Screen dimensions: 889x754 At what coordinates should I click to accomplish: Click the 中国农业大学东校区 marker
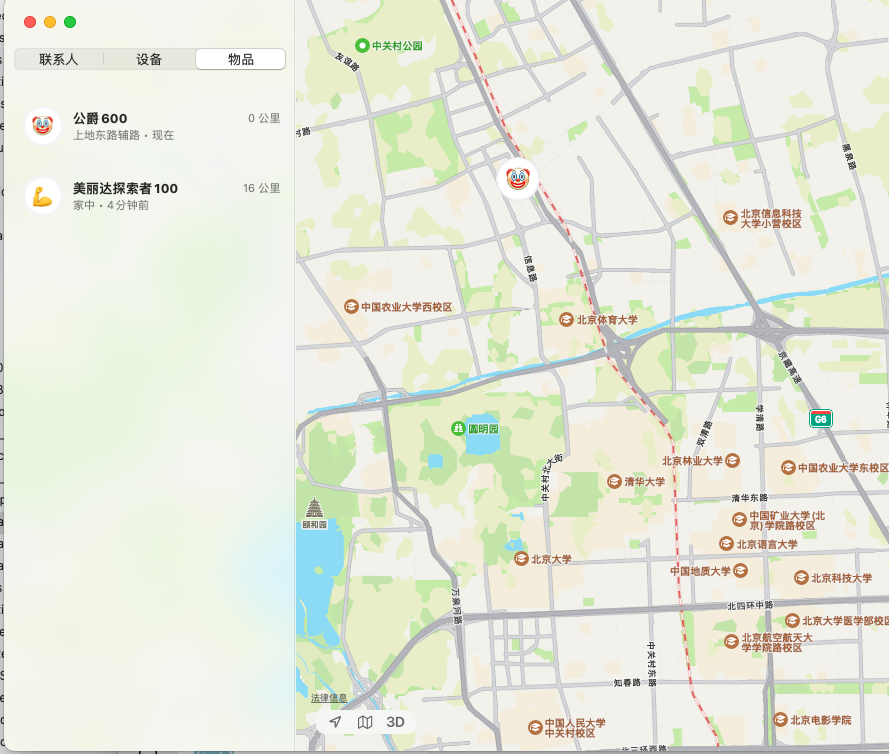(788, 468)
